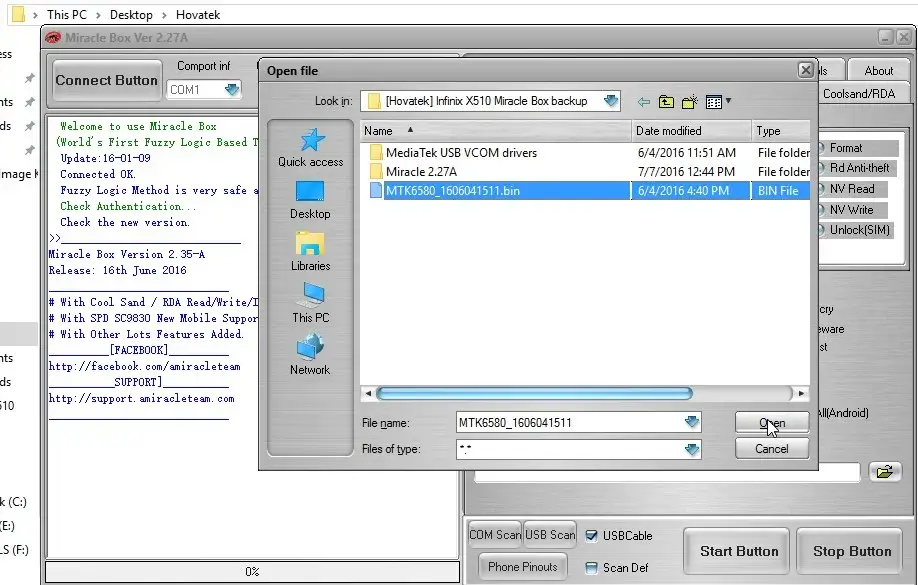Go up one folder level icon
The width and height of the screenshot is (918, 585).
(x=666, y=102)
